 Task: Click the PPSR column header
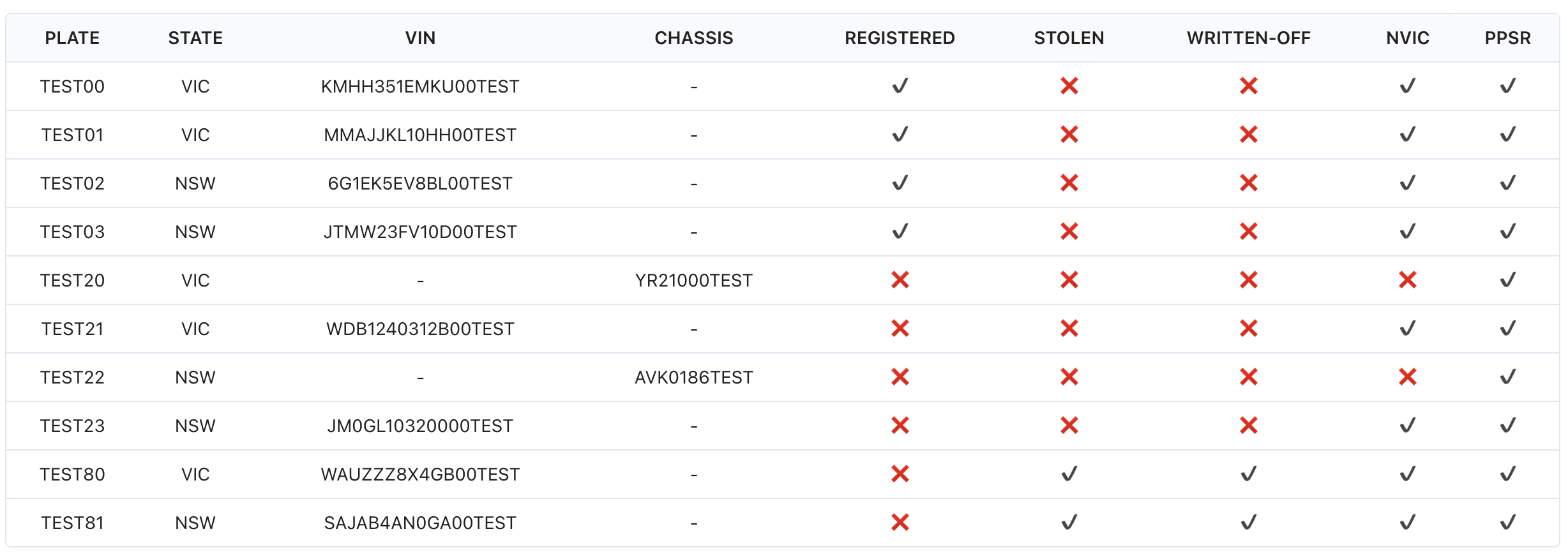(x=1507, y=38)
